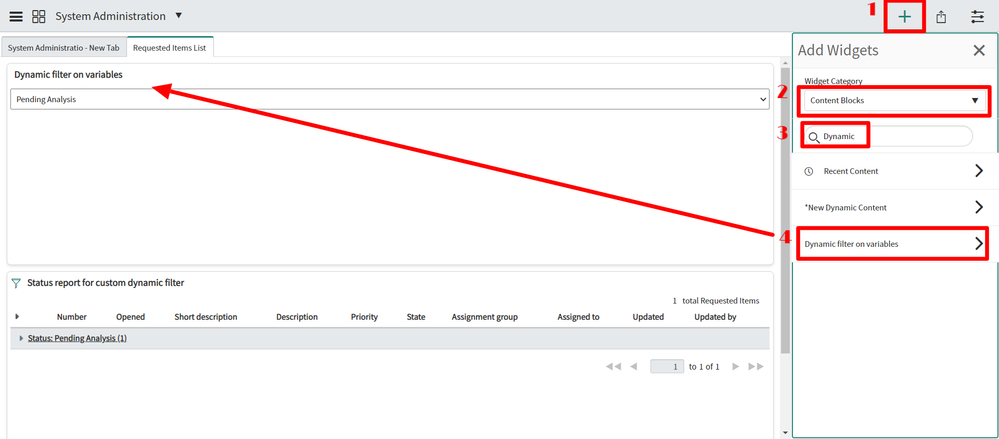Switch to System Administratio - New Tab
999x439 pixels.
[x=64, y=48]
